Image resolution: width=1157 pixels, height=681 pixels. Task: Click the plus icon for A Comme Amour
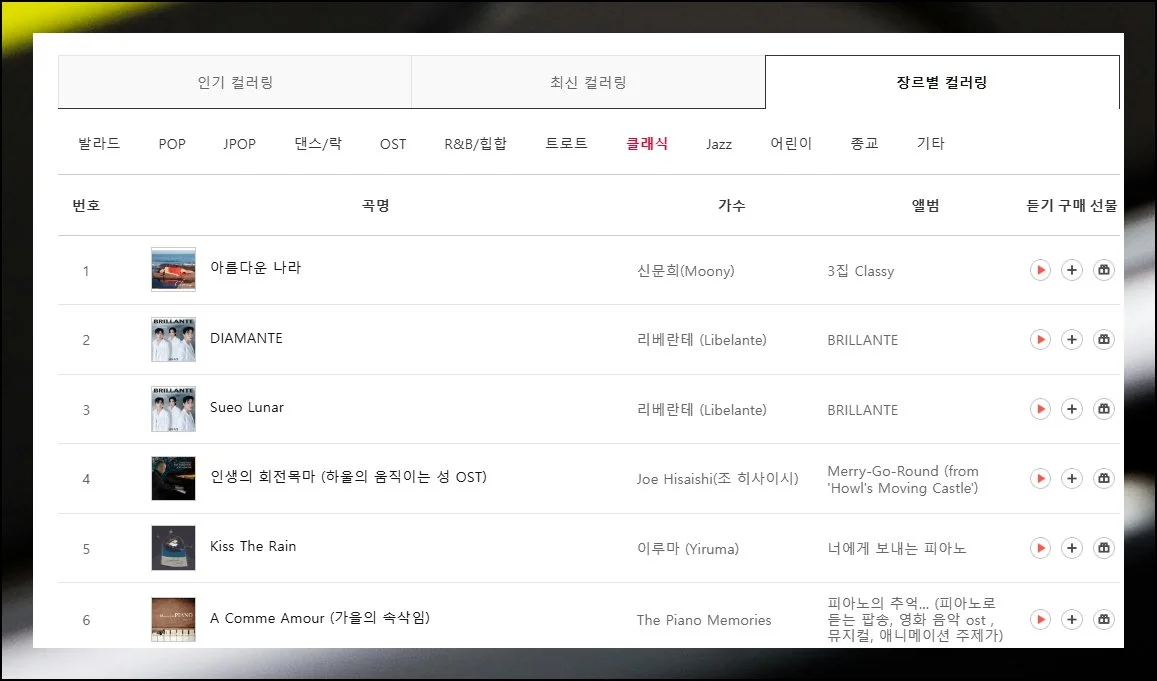1072,619
